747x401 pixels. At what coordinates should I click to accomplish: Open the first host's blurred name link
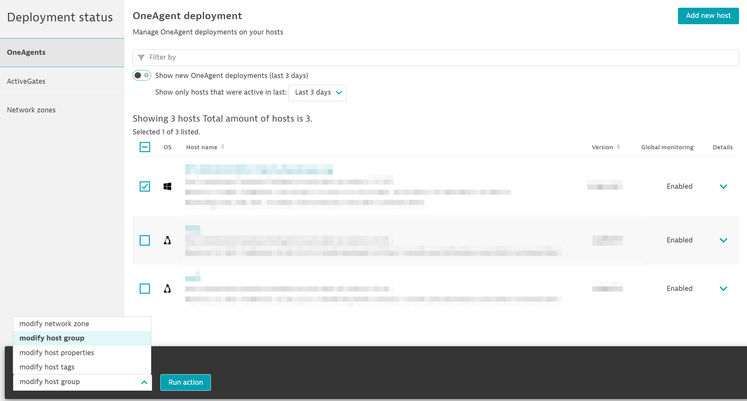[259, 170]
